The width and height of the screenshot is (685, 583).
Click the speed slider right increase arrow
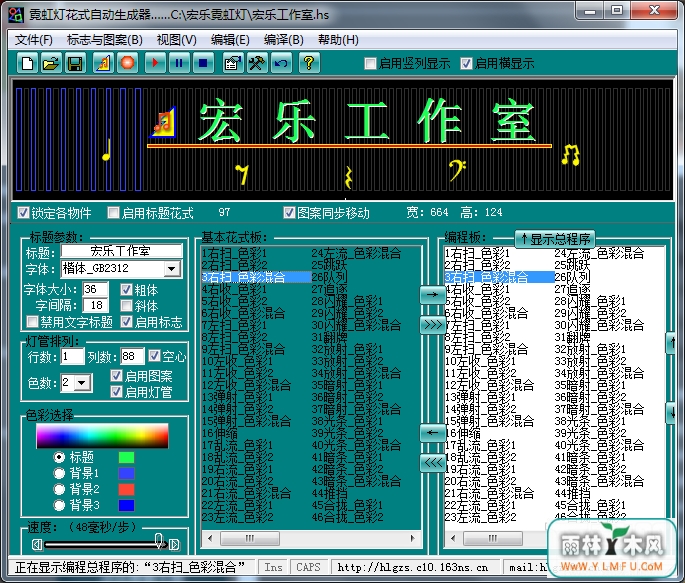pos(174,545)
